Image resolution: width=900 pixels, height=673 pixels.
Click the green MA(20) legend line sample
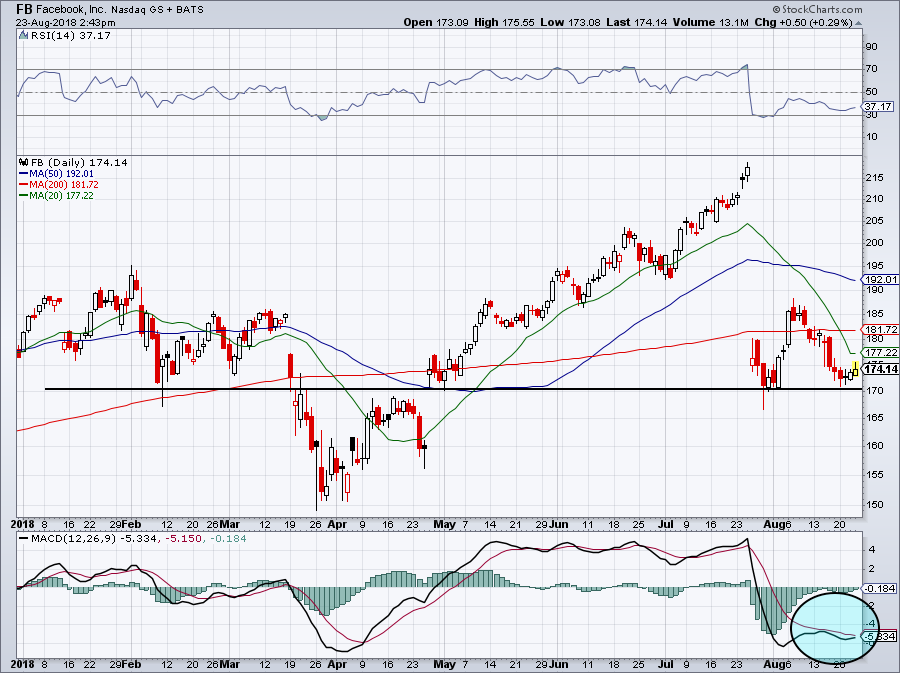tap(24, 196)
